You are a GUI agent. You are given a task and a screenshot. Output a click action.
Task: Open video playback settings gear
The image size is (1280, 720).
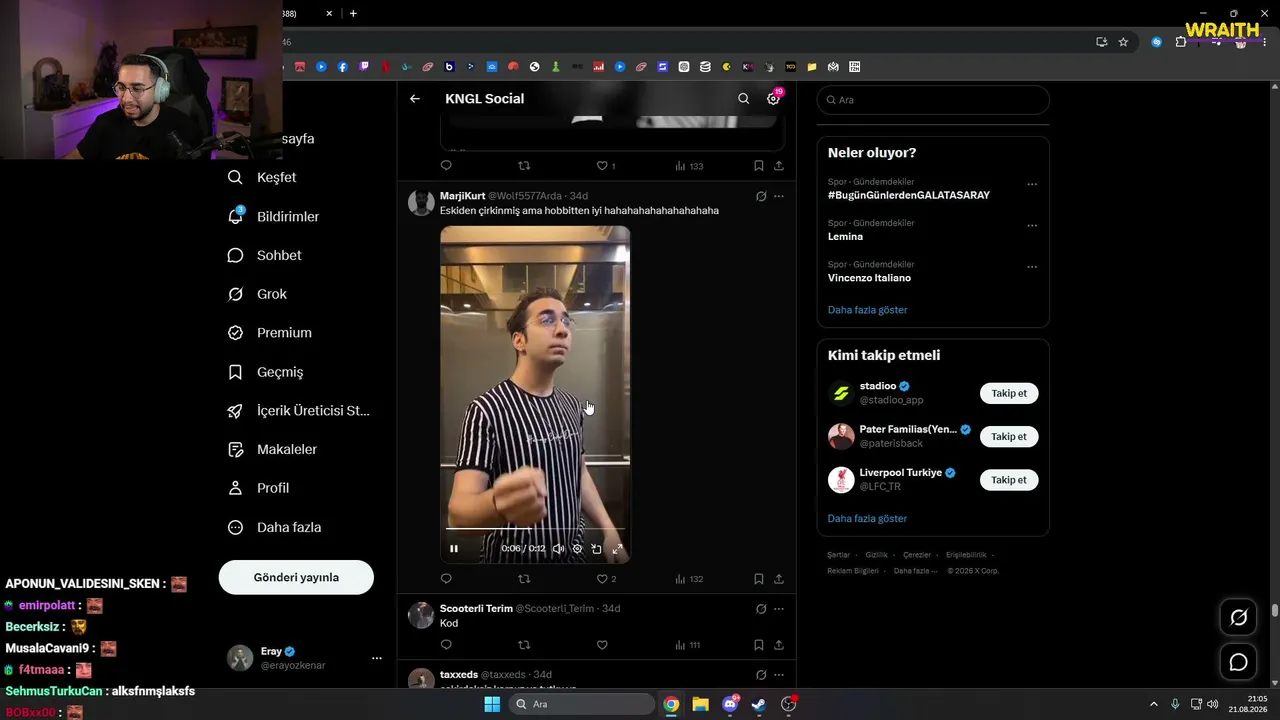(577, 548)
